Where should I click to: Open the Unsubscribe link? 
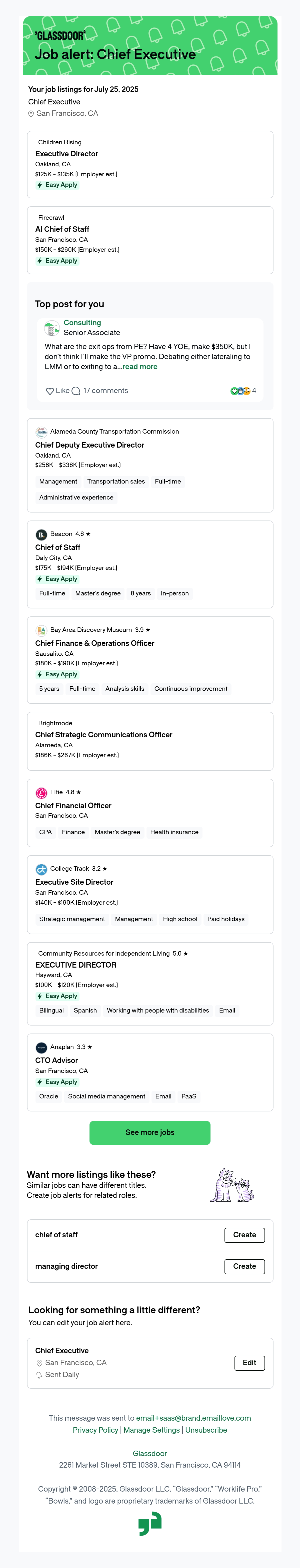[x=206, y=1430]
